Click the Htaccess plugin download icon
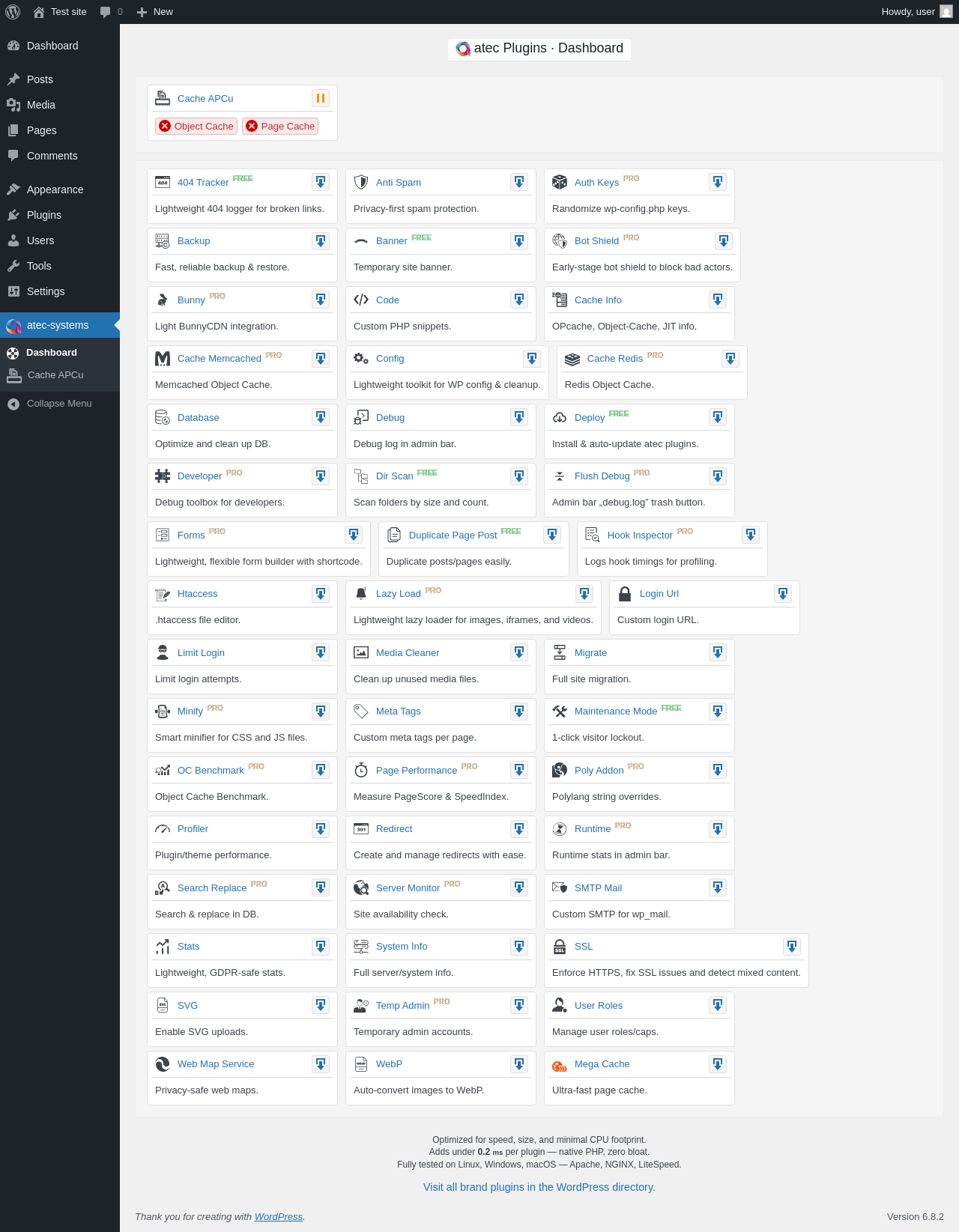Viewport: 959px width, 1232px height. pos(321,594)
